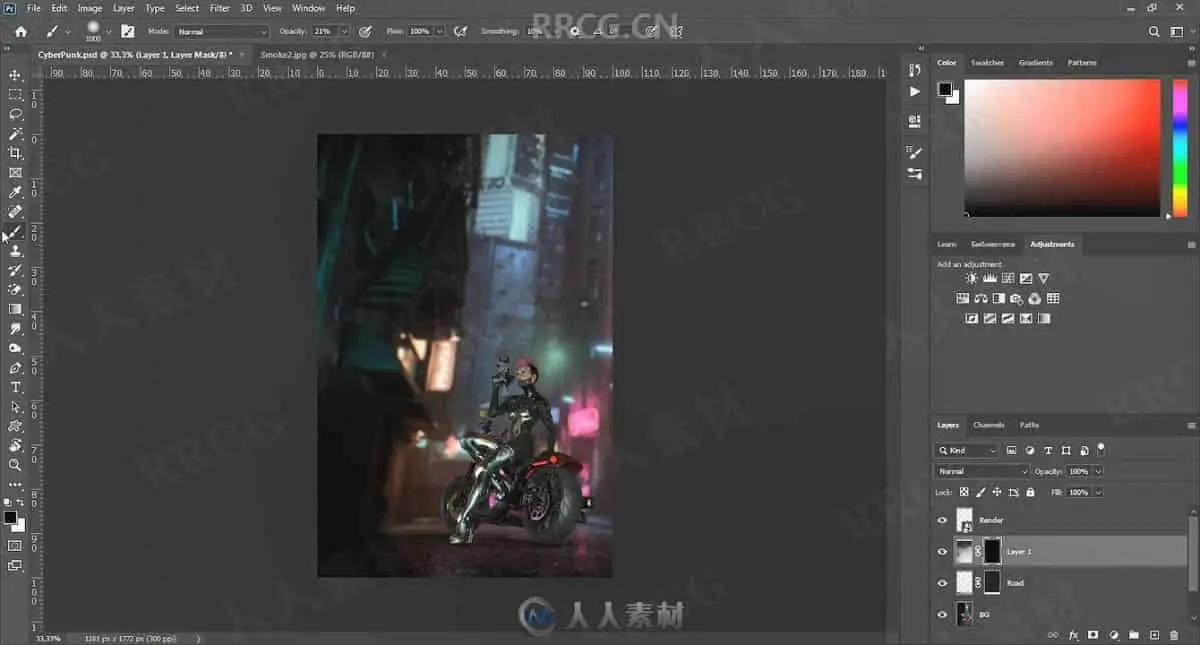Screen dimensions: 1200x645
Task: Add a Curves adjustment
Action: tap(1007, 279)
